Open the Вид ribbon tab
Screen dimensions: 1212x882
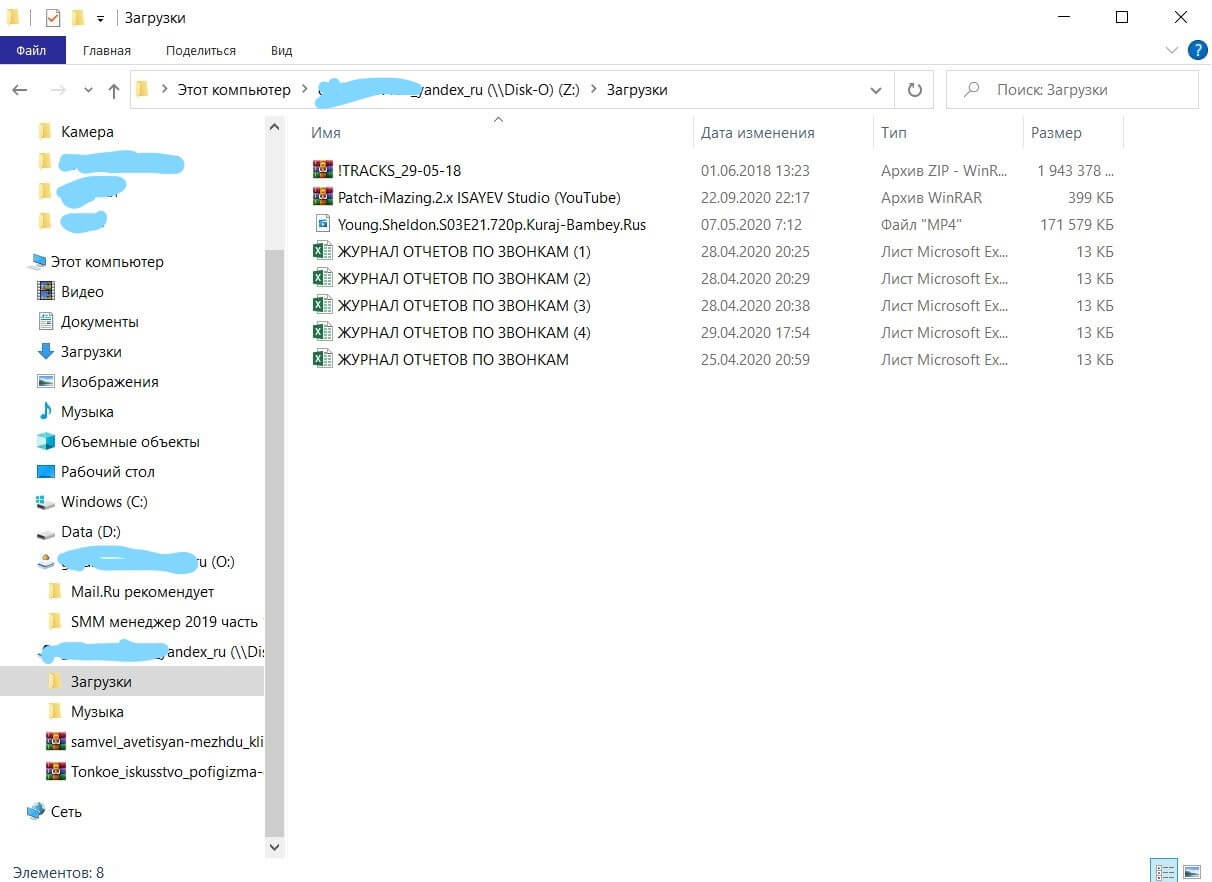[x=281, y=50]
